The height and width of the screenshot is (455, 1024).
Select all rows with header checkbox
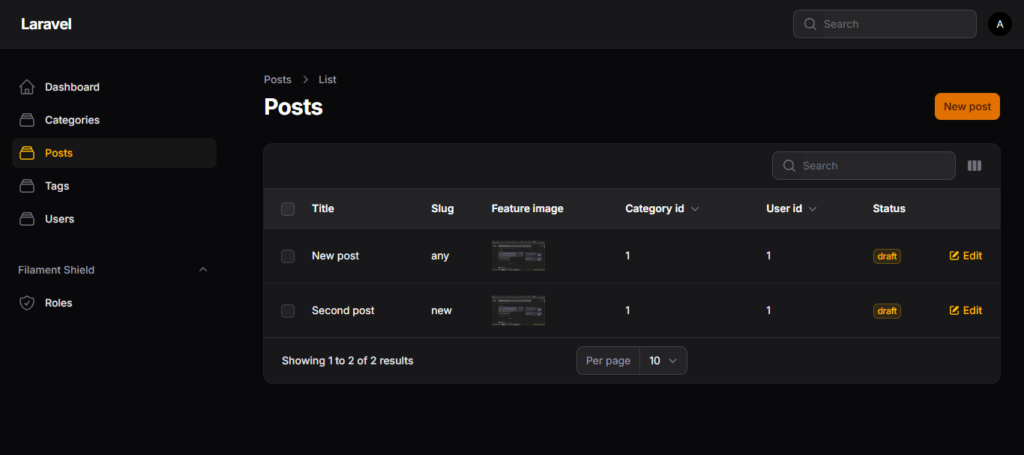click(288, 209)
